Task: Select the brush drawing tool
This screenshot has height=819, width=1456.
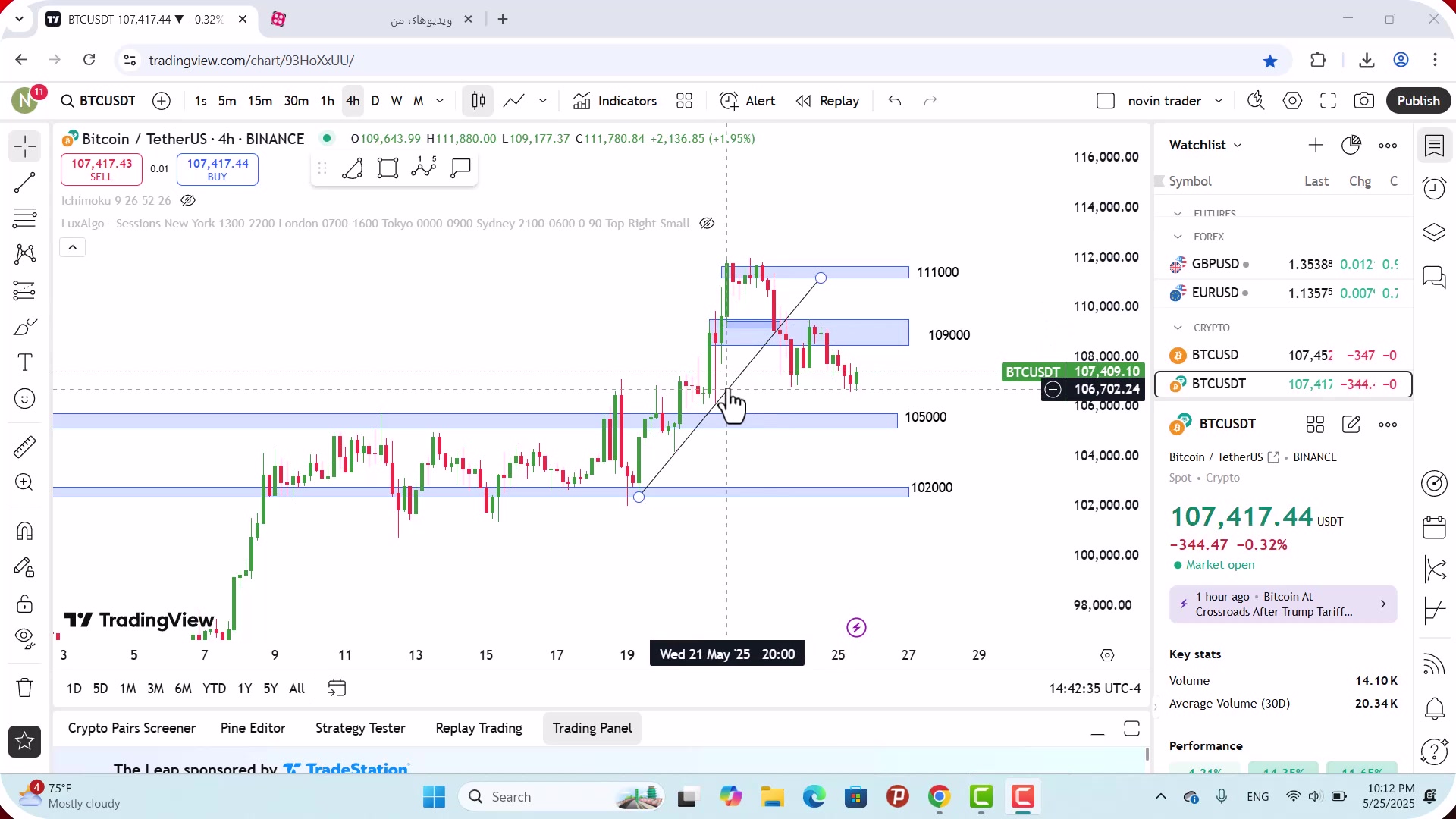Action: tap(25, 327)
